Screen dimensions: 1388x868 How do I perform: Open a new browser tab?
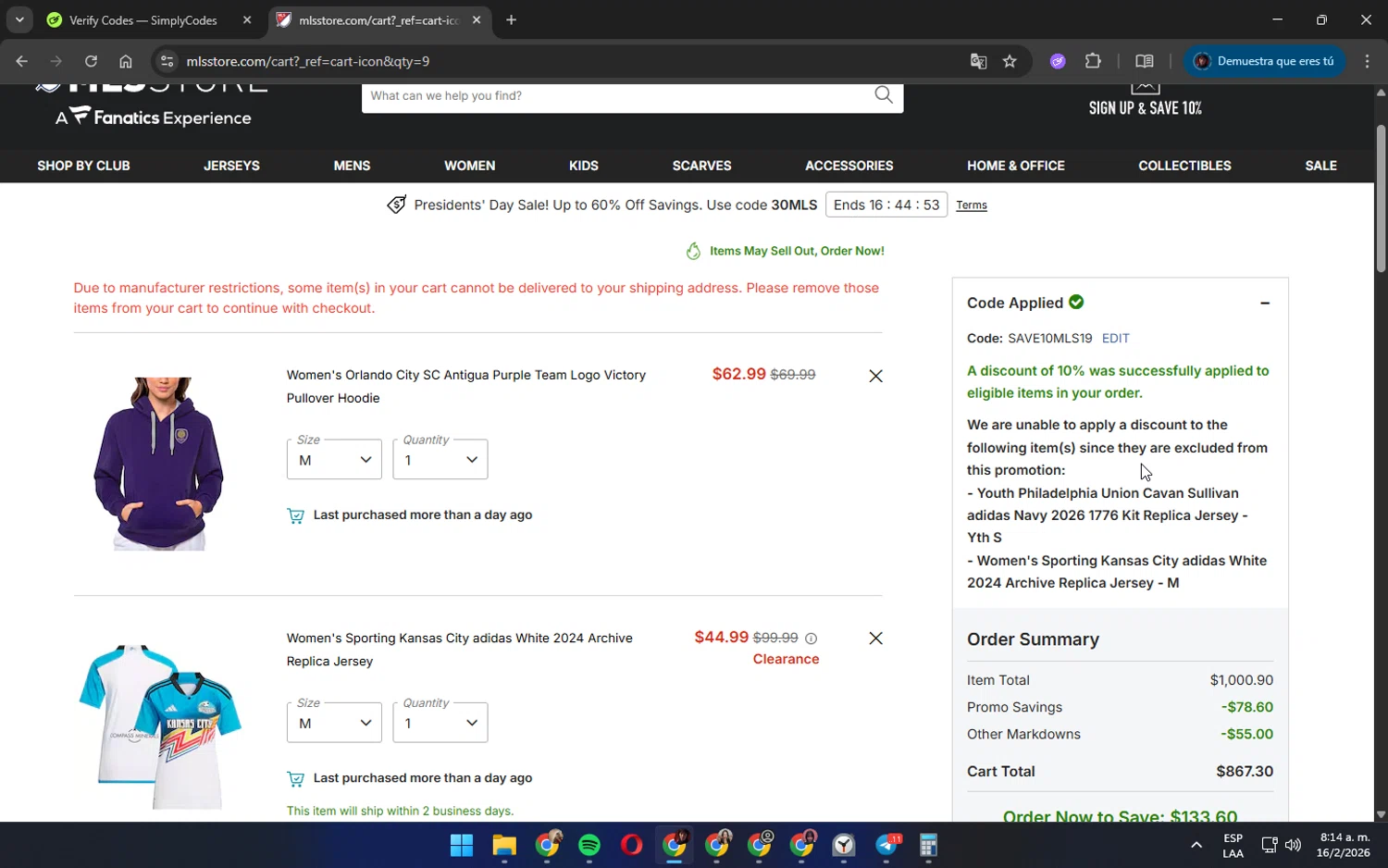click(x=511, y=19)
